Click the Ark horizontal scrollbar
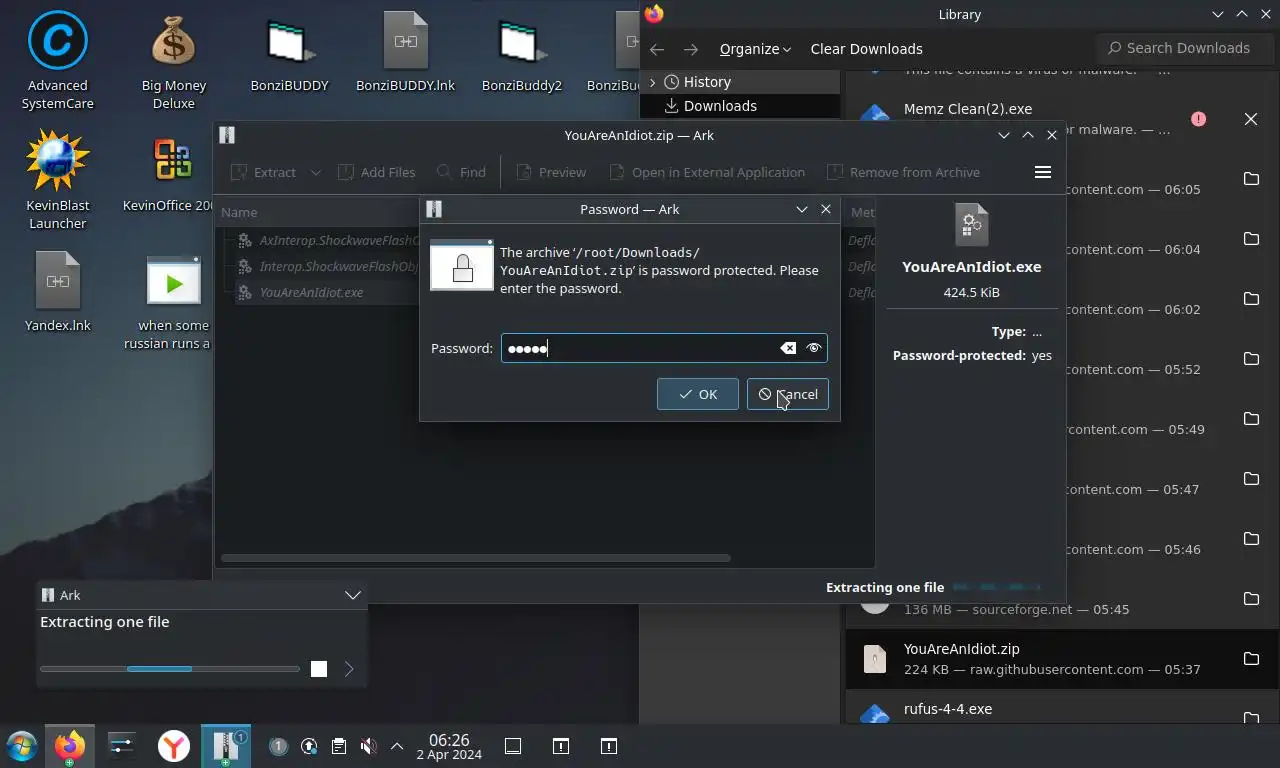 [475, 558]
